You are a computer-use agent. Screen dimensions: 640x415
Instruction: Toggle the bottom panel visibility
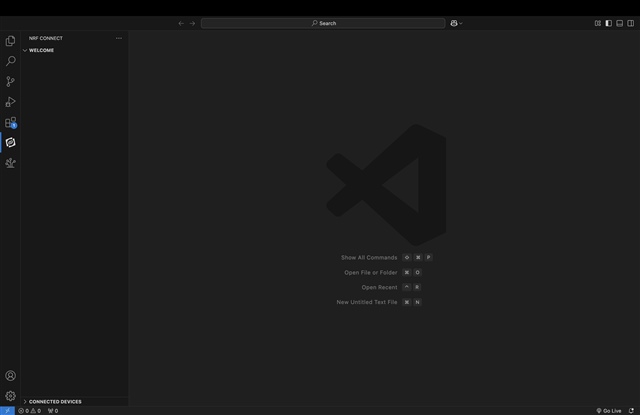[x=620, y=23]
